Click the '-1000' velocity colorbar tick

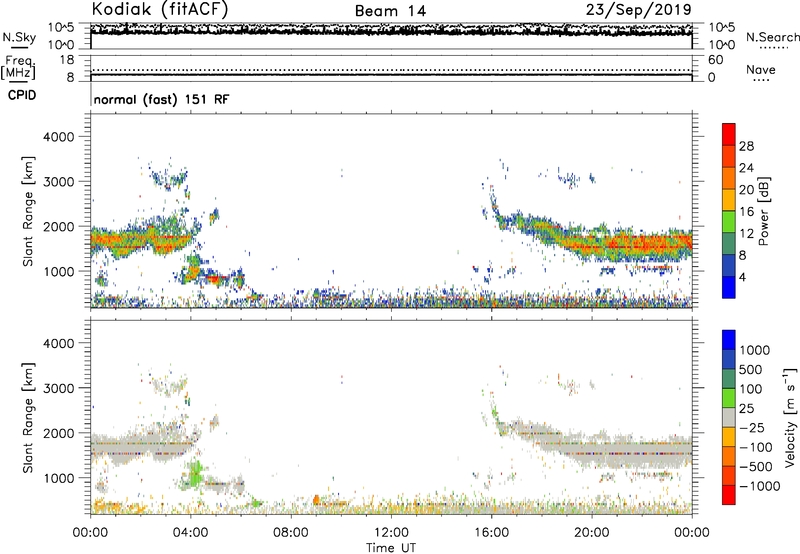pyautogui.click(x=760, y=486)
